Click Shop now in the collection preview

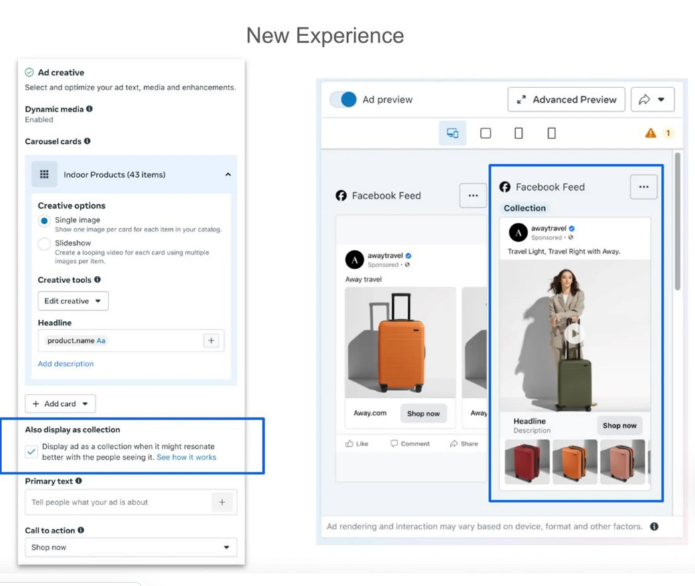coord(619,426)
